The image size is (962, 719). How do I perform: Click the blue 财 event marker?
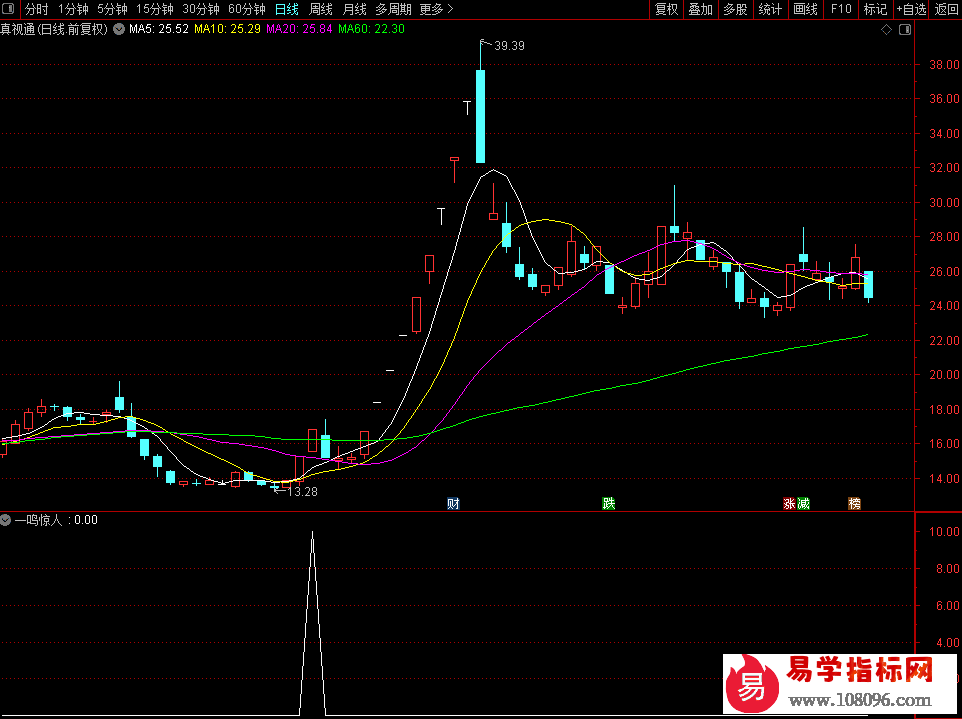click(x=453, y=503)
